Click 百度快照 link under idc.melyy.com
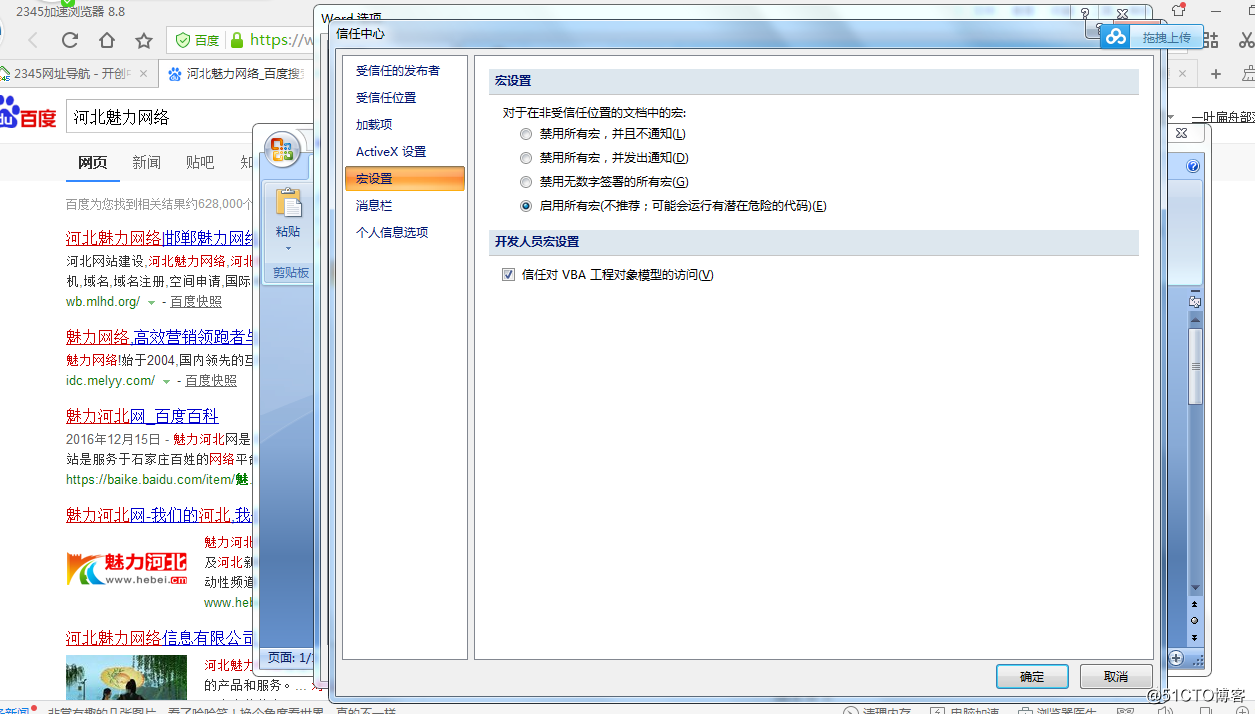The height and width of the screenshot is (714, 1255). pos(211,381)
